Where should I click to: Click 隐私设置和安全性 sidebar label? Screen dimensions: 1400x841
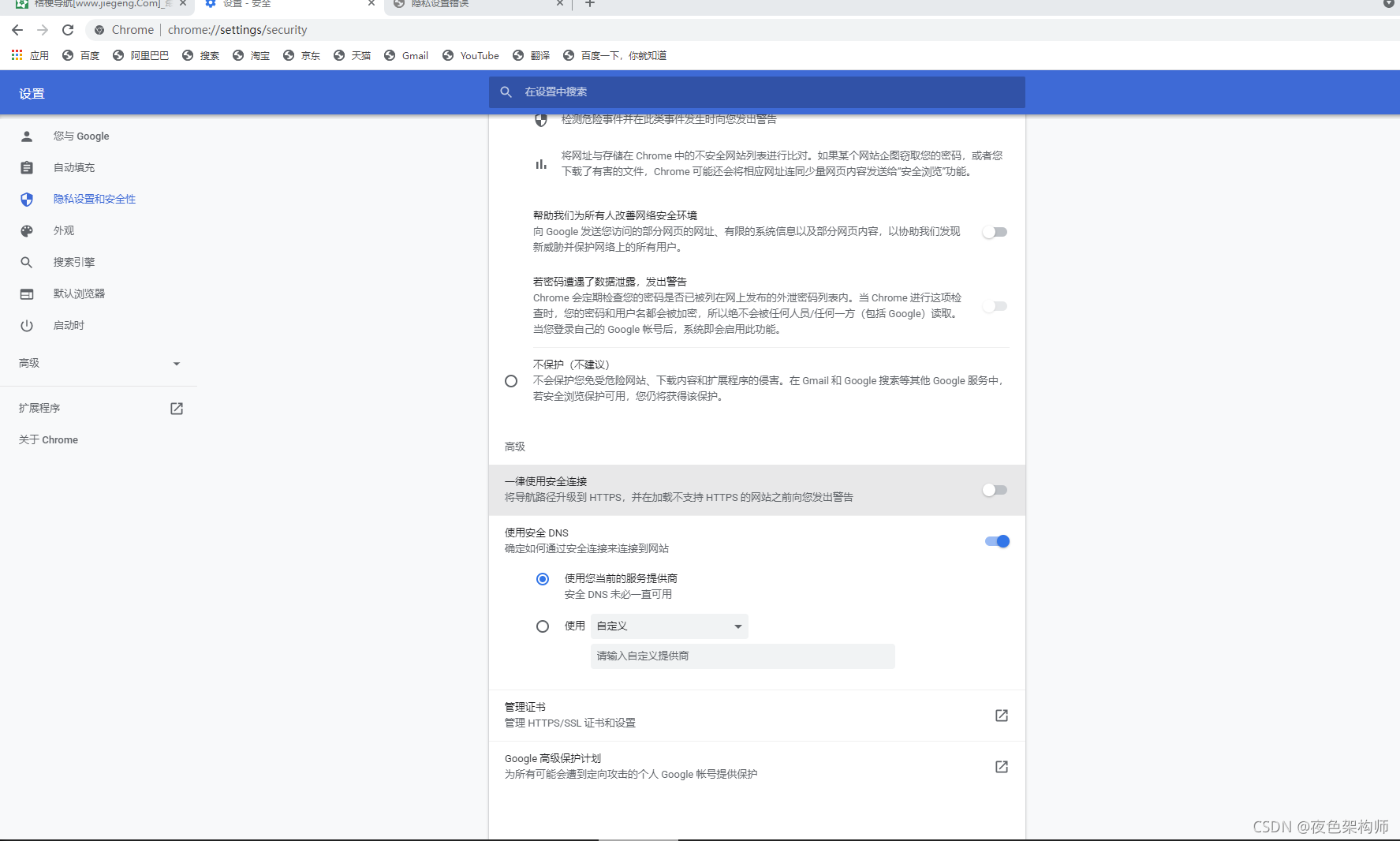(95, 200)
